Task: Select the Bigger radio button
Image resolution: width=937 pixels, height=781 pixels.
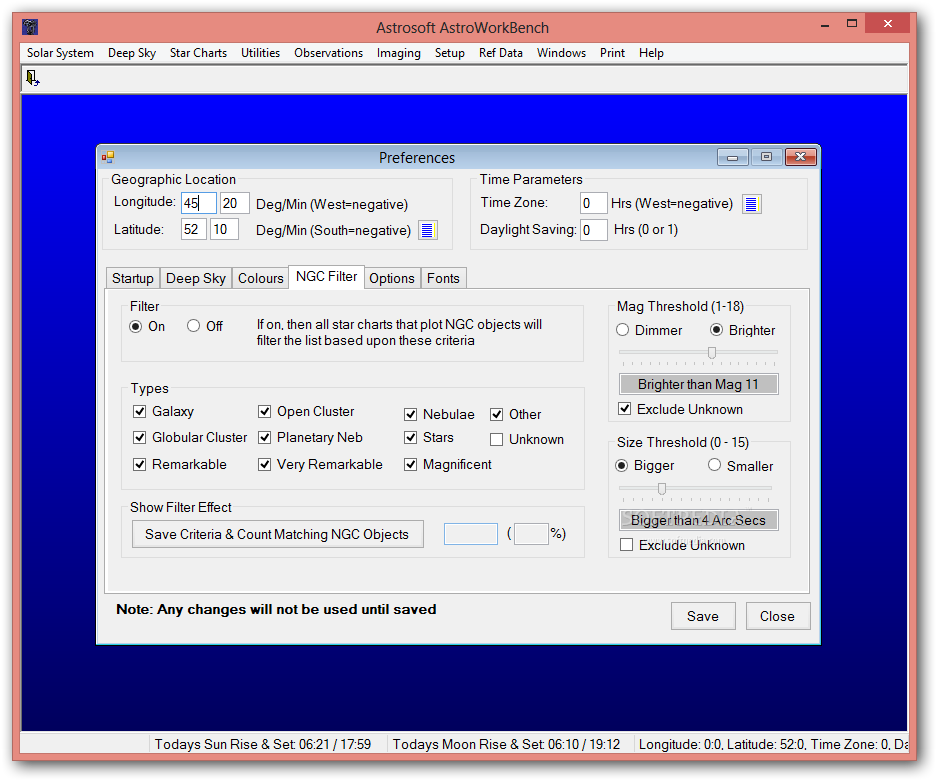Action: (621, 465)
